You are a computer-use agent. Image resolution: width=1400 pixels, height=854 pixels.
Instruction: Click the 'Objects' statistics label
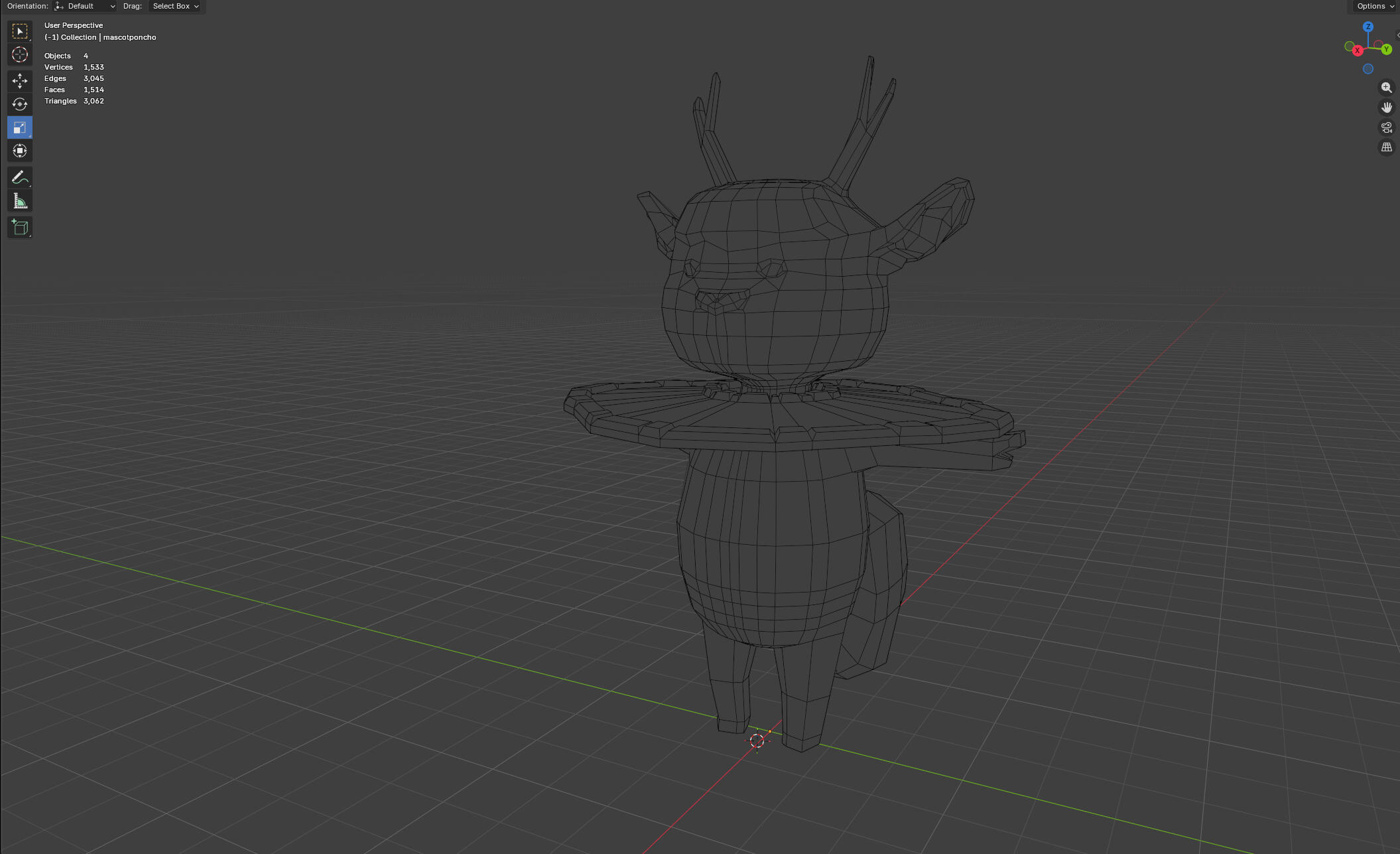58,56
